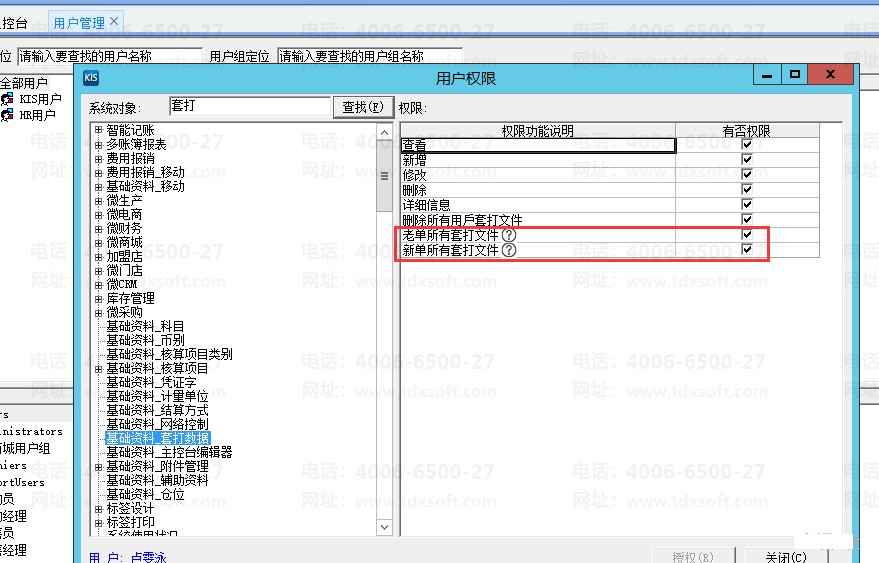Click the user group name search field
This screenshot has height=563, width=879.
370,56
